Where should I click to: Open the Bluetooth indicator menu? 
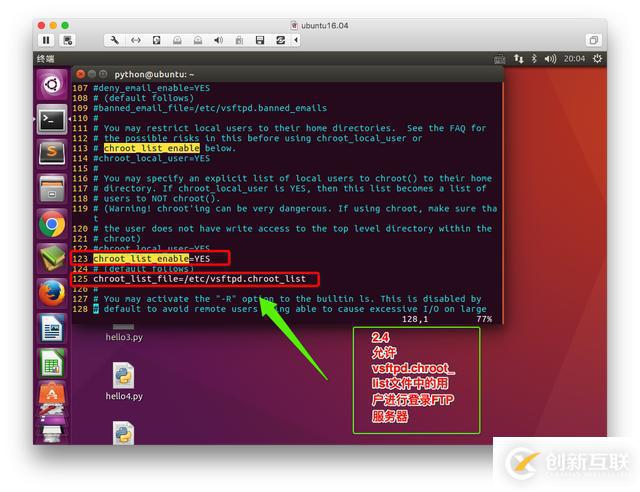pyautogui.click(x=534, y=59)
